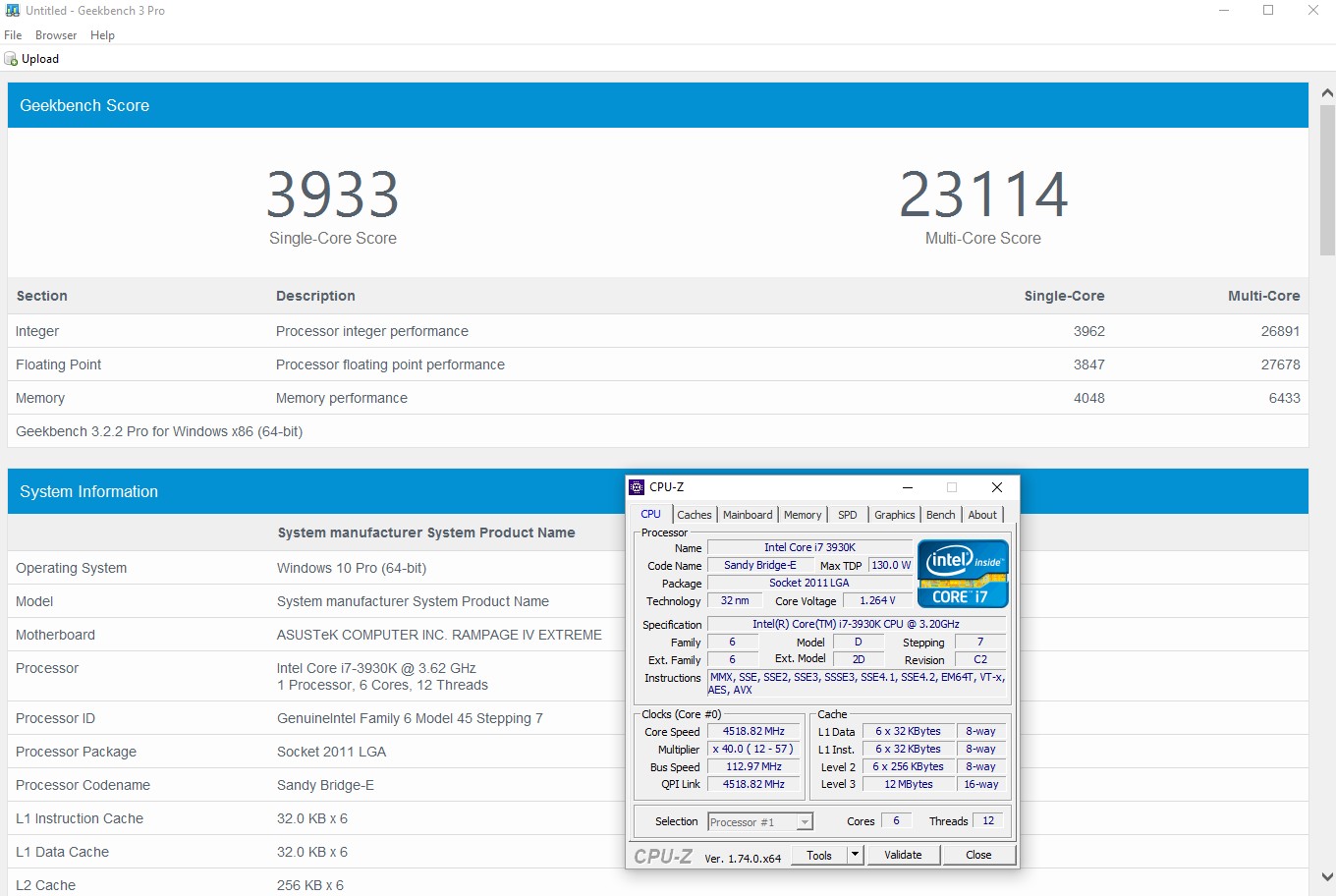The width and height of the screenshot is (1336, 896).
Task: Minimize the CPU-Z window
Action: [x=908, y=487]
